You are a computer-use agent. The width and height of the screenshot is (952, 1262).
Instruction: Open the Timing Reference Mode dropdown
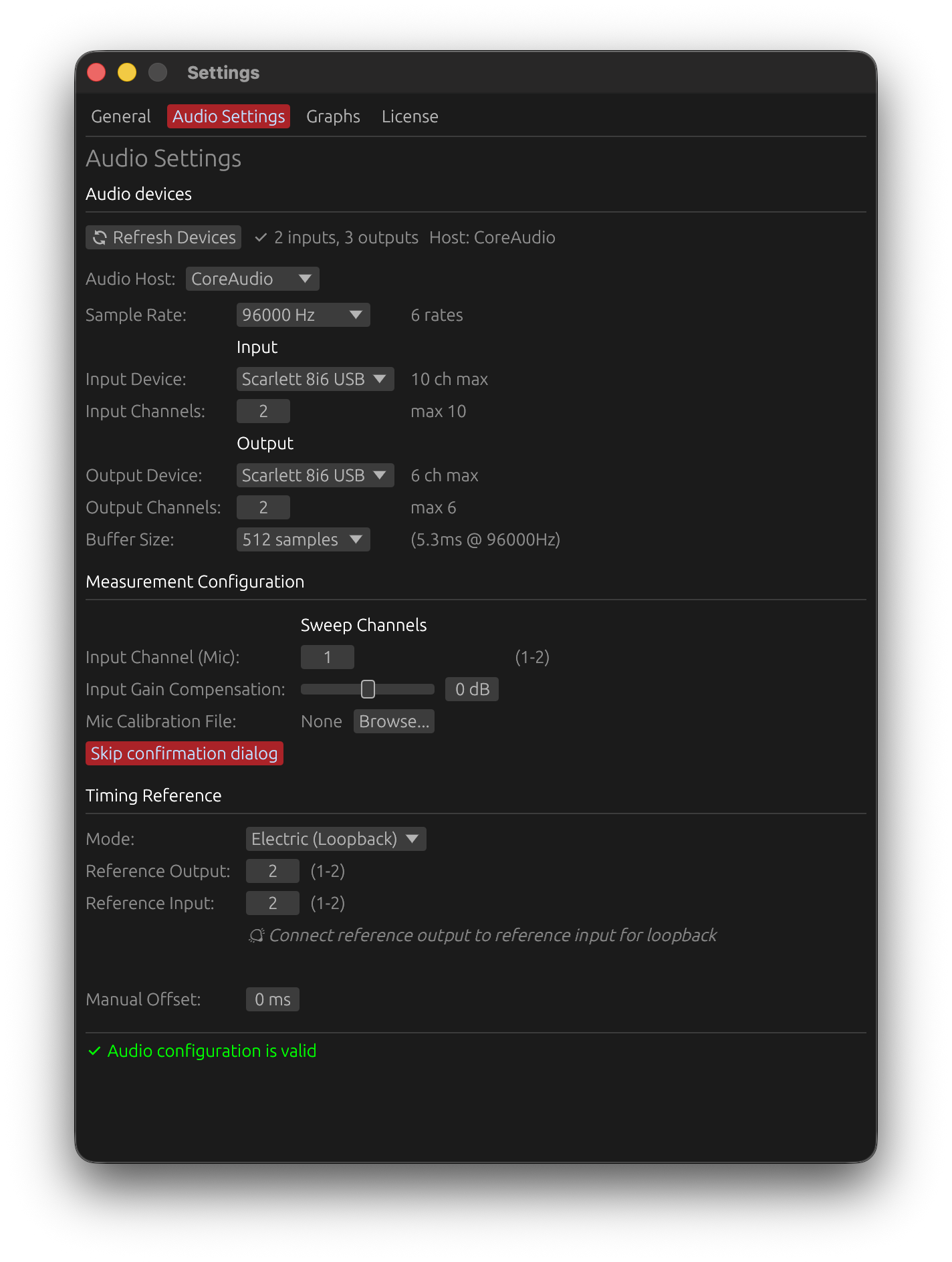pyautogui.click(x=335, y=839)
